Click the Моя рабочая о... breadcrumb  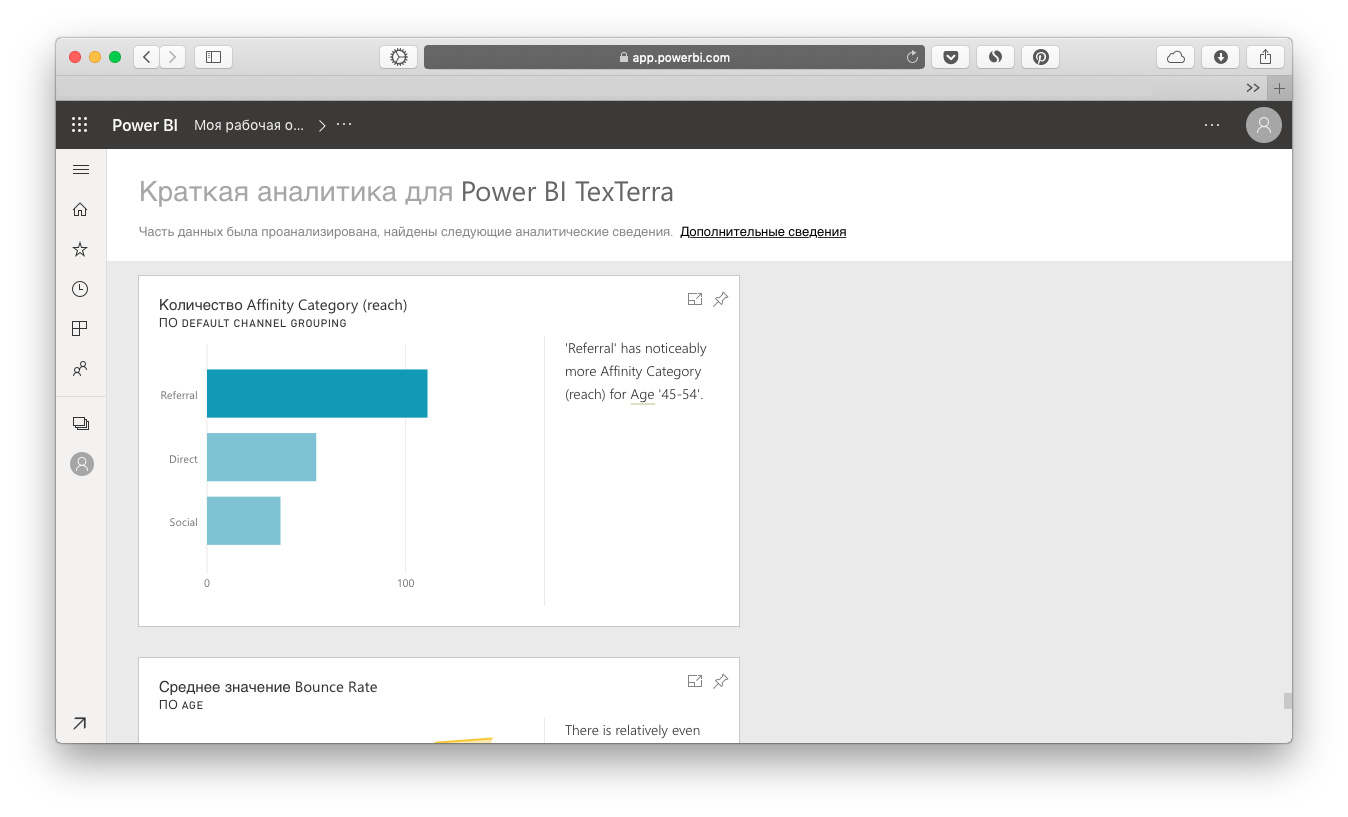coord(249,125)
